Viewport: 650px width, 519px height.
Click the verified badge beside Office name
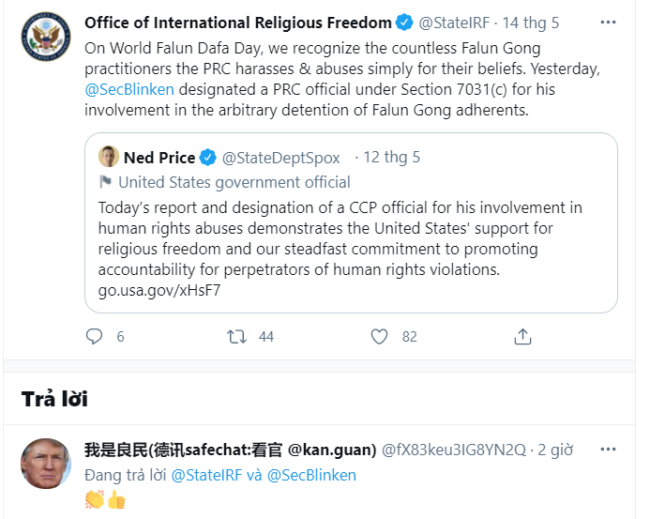(404, 22)
